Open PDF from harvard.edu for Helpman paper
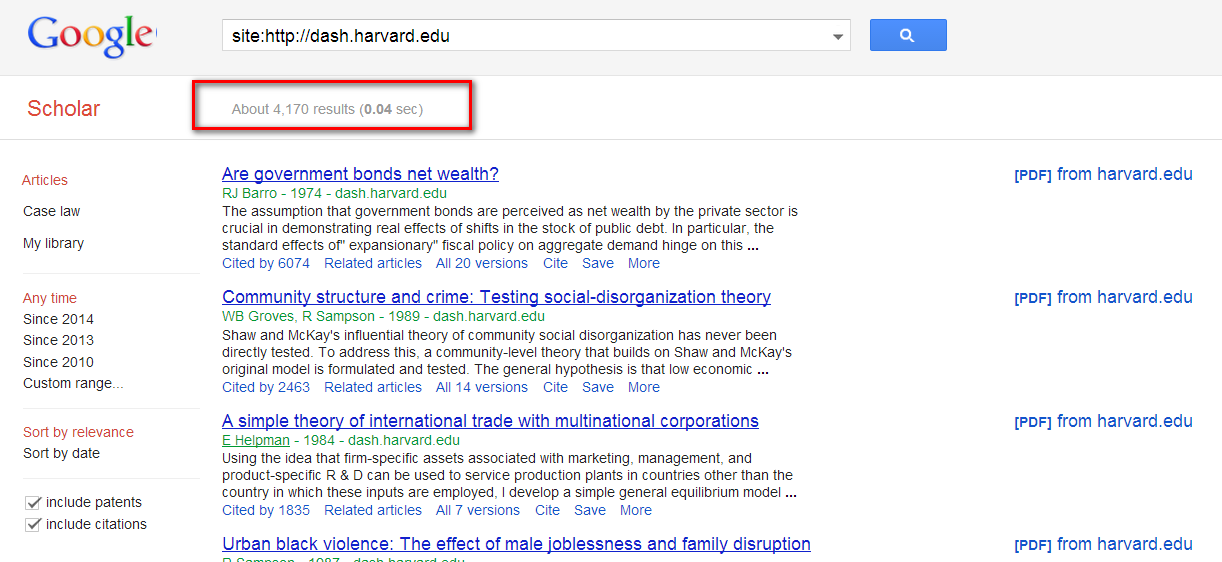Screen dimensions: 1222x562 tap(1103, 421)
